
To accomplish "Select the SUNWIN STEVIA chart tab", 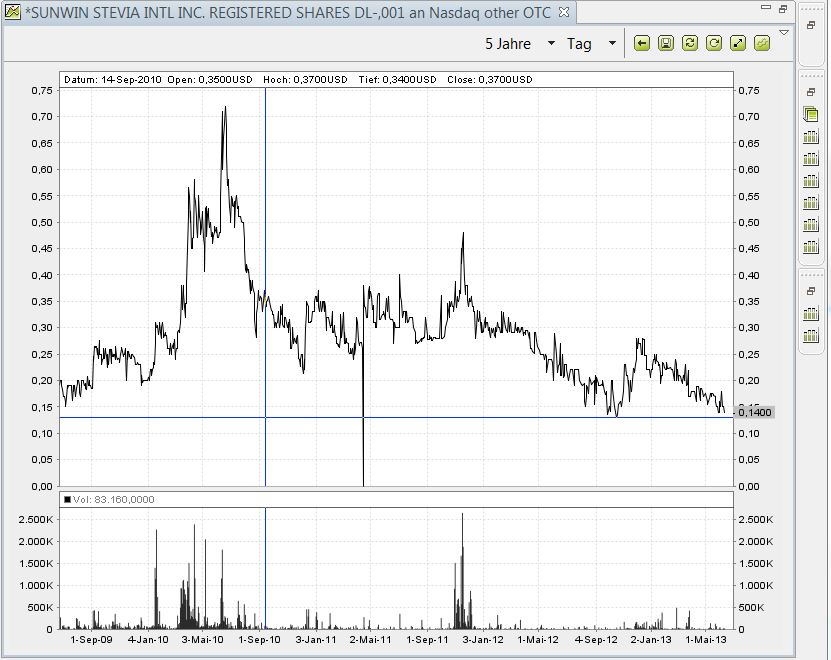I will coord(288,12).
